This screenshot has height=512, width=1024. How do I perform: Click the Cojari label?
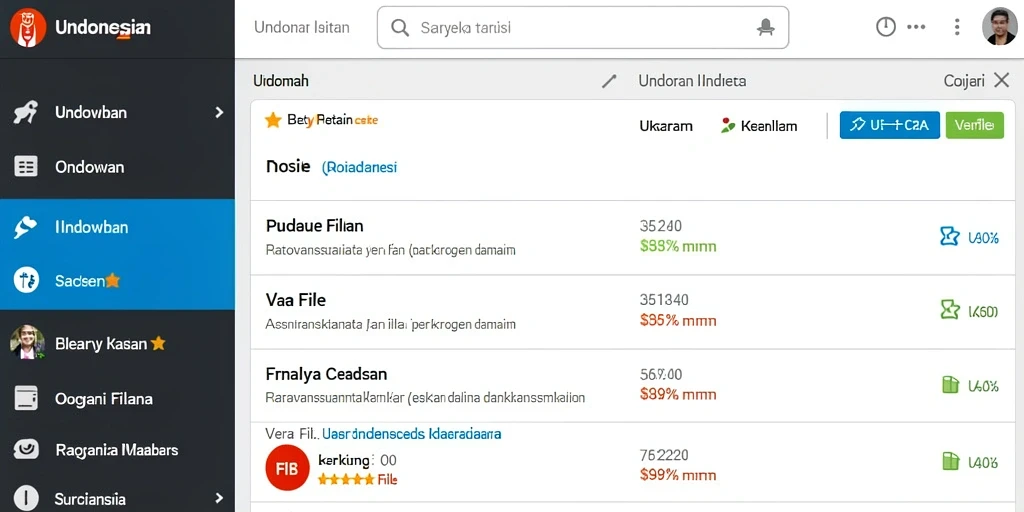[x=964, y=81]
